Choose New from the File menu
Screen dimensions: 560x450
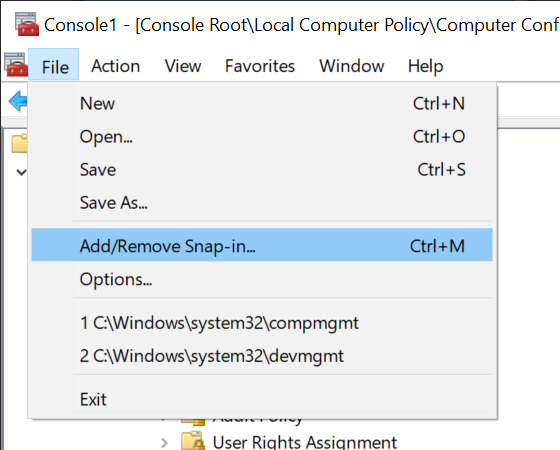262,104
